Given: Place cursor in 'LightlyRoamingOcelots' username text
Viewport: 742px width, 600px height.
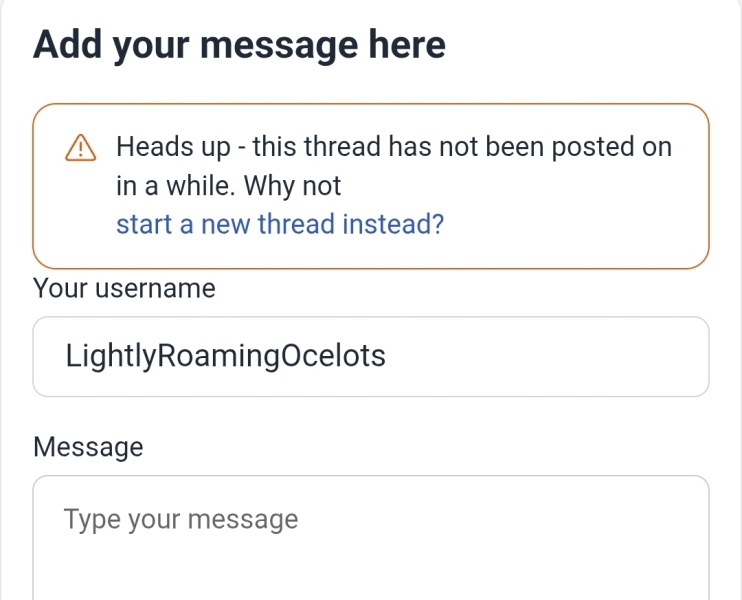Looking at the screenshot, I should tap(225, 356).
